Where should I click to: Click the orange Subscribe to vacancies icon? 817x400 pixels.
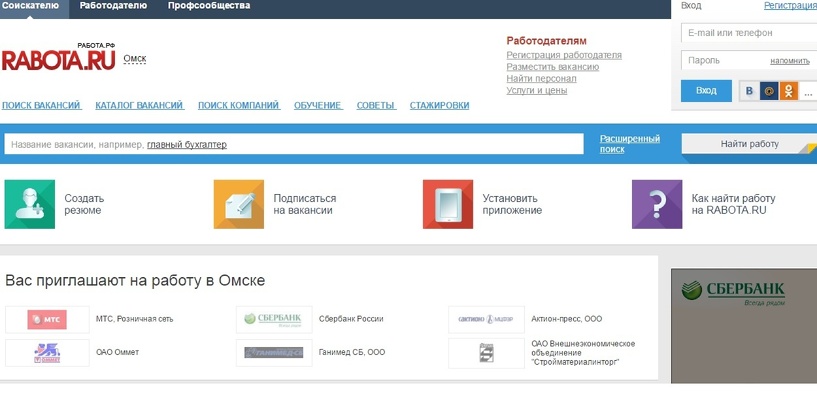point(239,204)
